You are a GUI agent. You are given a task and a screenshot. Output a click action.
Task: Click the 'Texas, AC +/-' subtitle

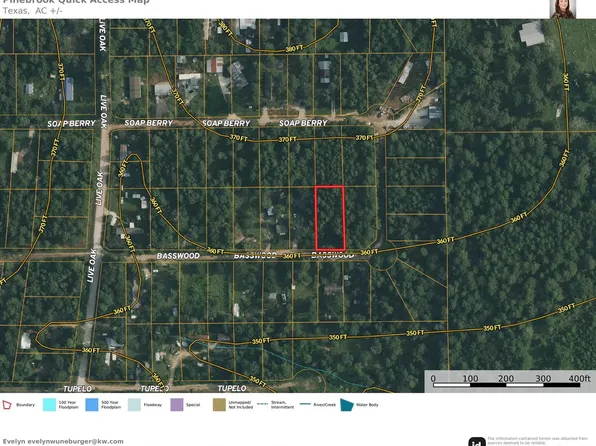point(33,11)
